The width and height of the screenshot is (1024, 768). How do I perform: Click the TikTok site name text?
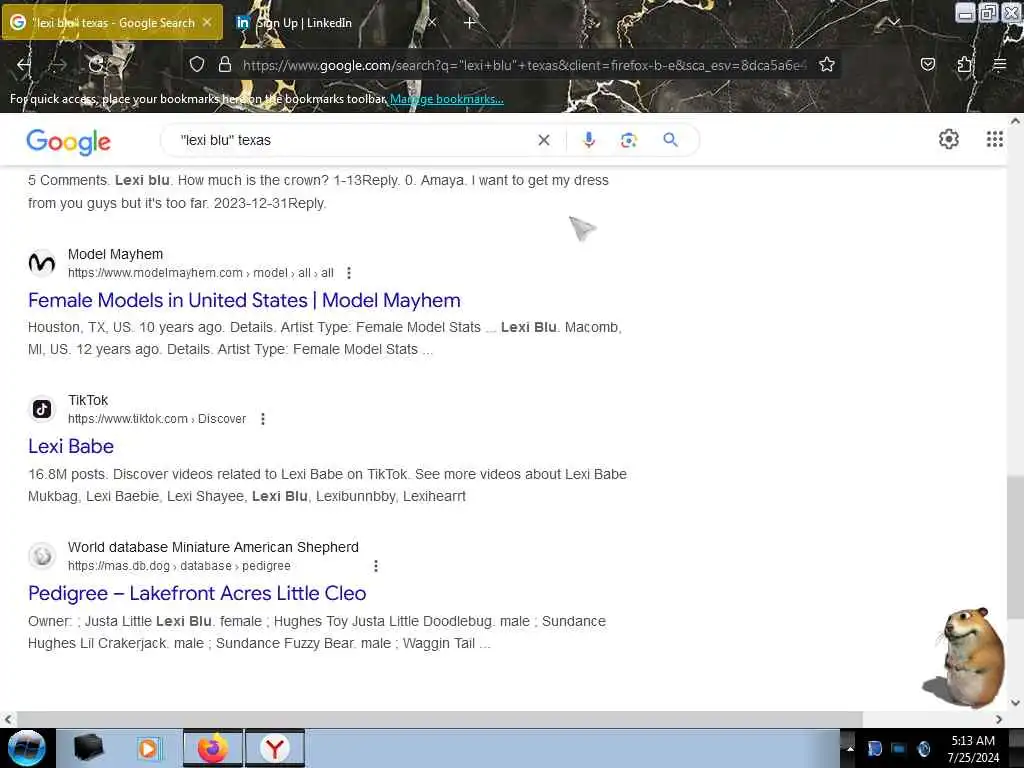(x=88, y=400)
